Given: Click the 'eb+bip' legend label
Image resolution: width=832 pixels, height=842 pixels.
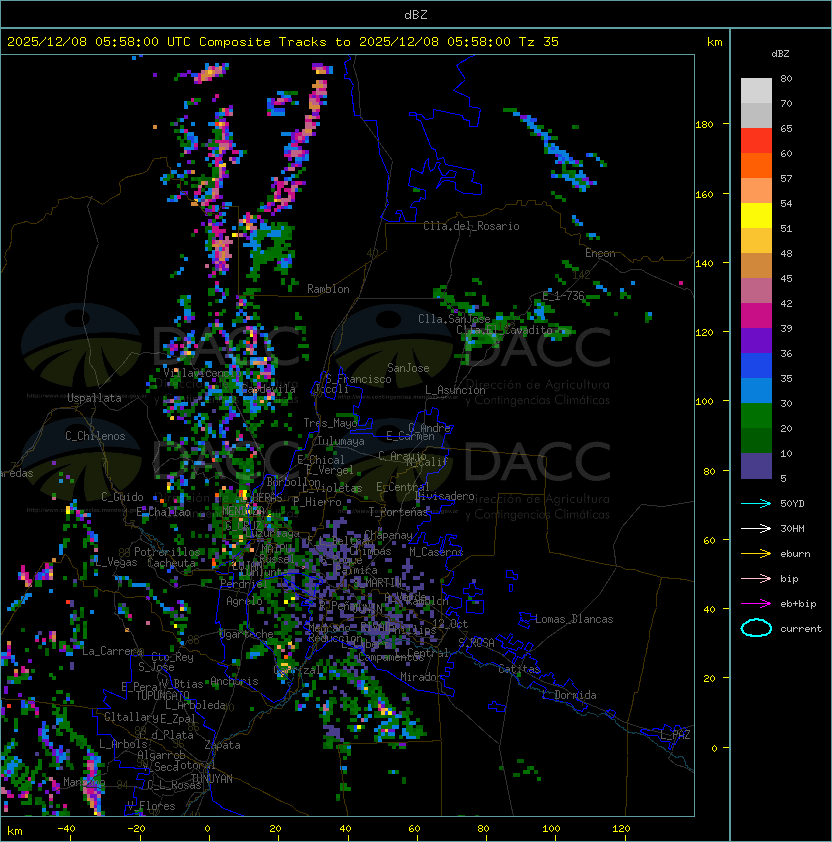Looking at the screenshot, I should pyautogui.click(x=798, y=604).
